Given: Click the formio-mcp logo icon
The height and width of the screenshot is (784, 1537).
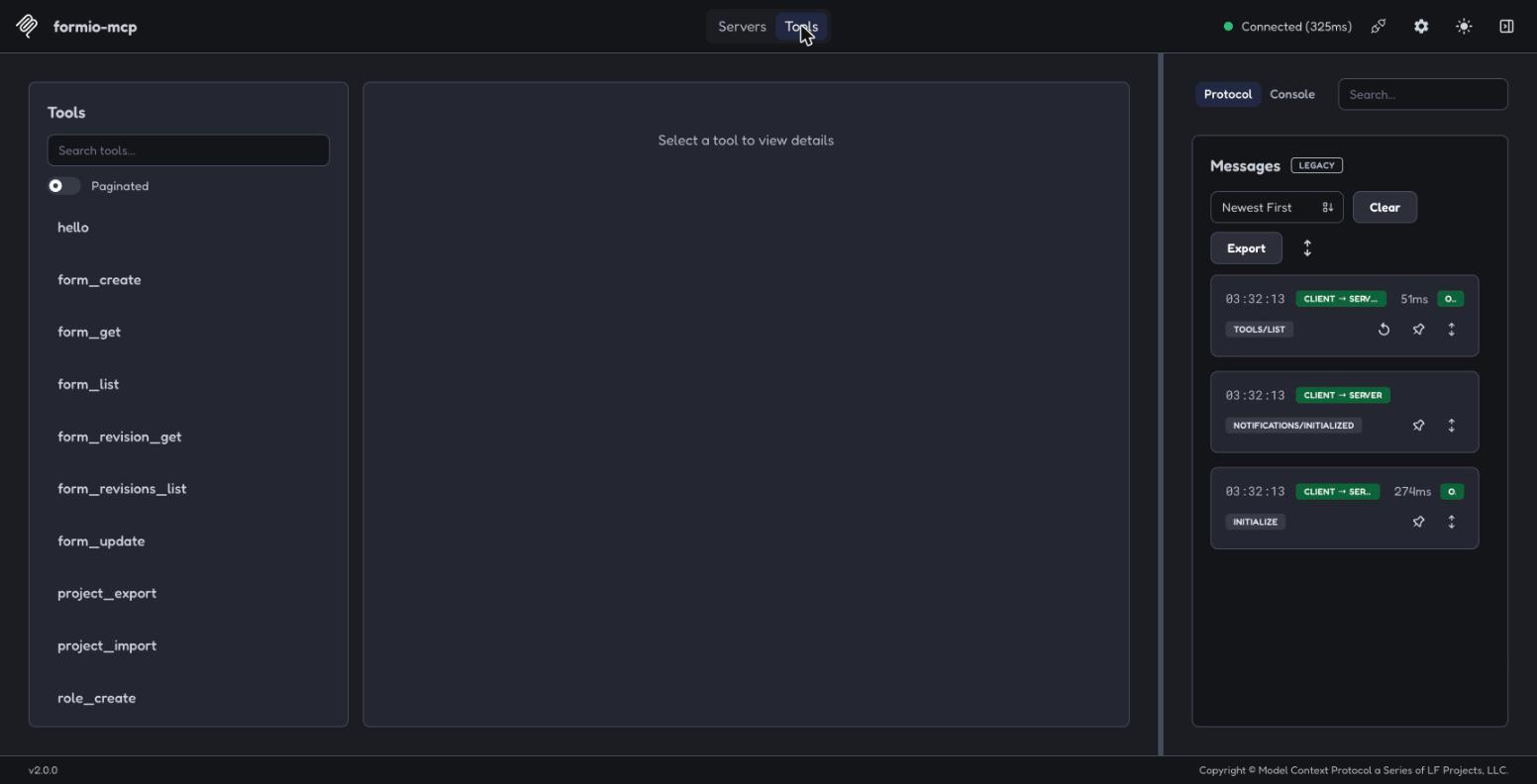Looking at the screenshot, I should click(28, 27).
